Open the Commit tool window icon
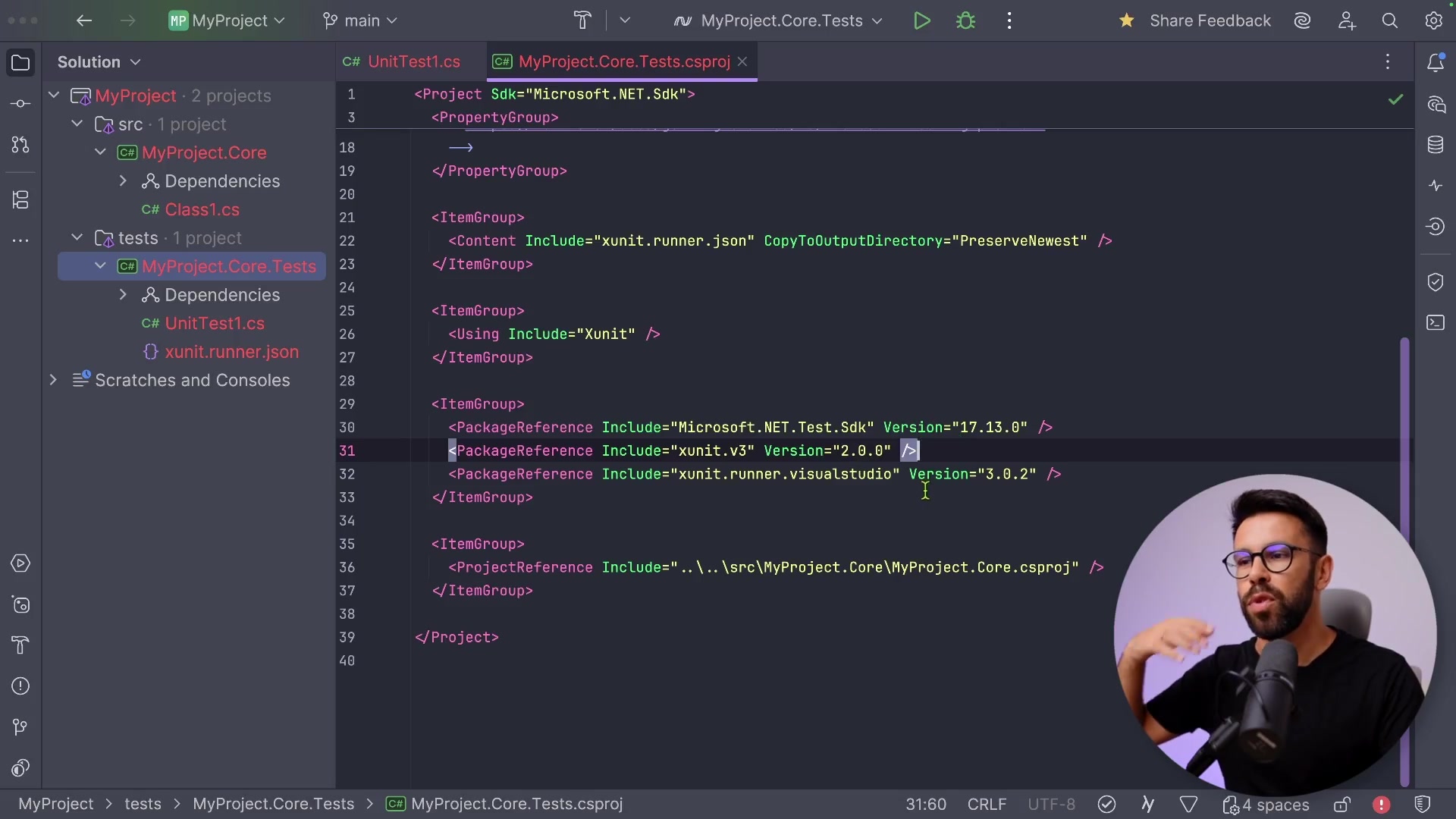This screenshot has width=1456, height=819. [20, 104]
